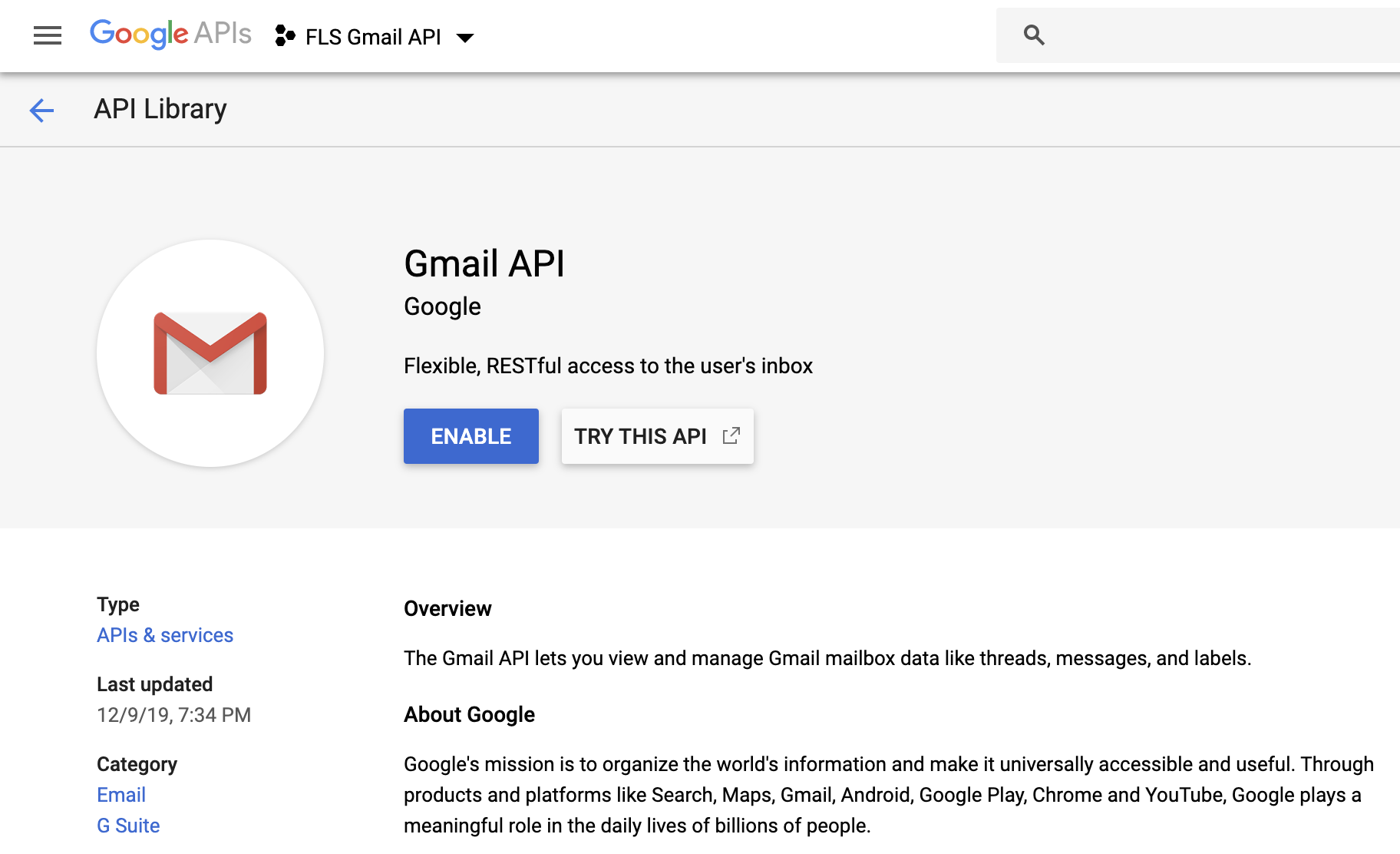This screenshot has width=1400, height=854.
Task: Expand the project selector dropdown arrow
Action: coord(466,37)
